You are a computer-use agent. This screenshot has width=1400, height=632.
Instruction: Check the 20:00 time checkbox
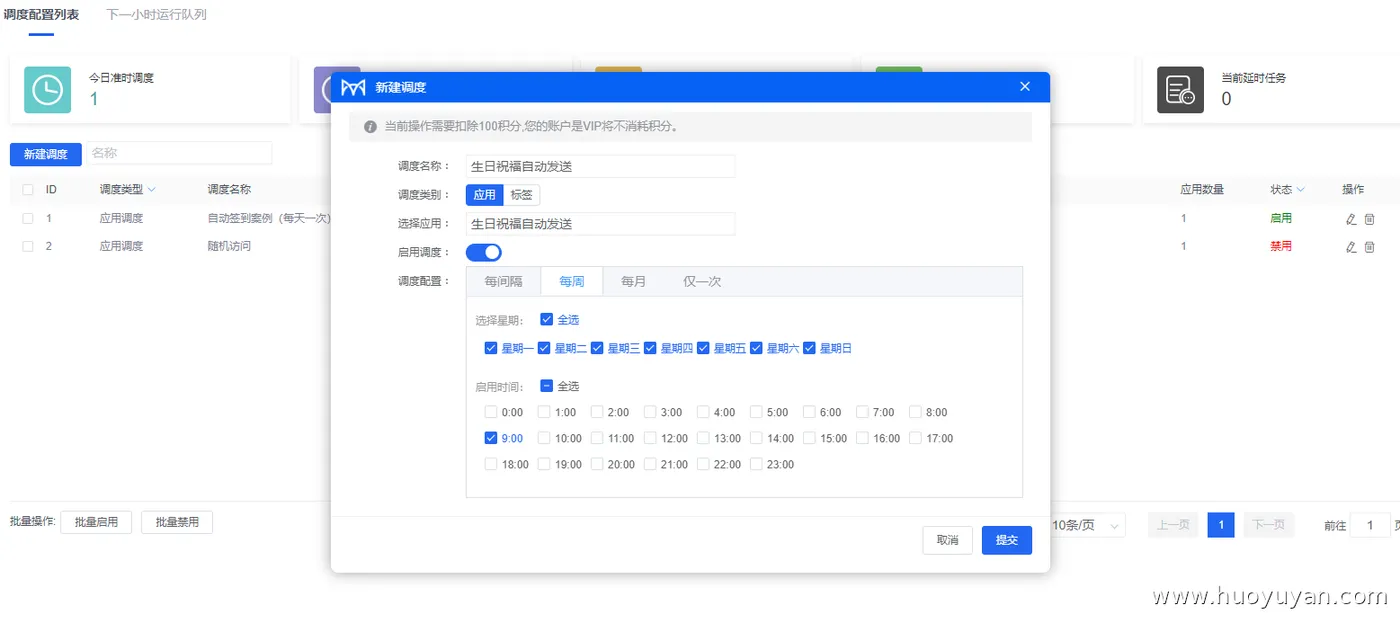[x=597, y=464]
